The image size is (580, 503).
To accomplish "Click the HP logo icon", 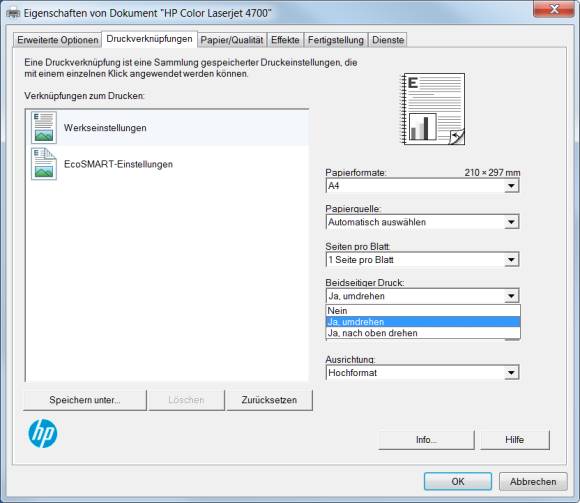I will [43, 433].
